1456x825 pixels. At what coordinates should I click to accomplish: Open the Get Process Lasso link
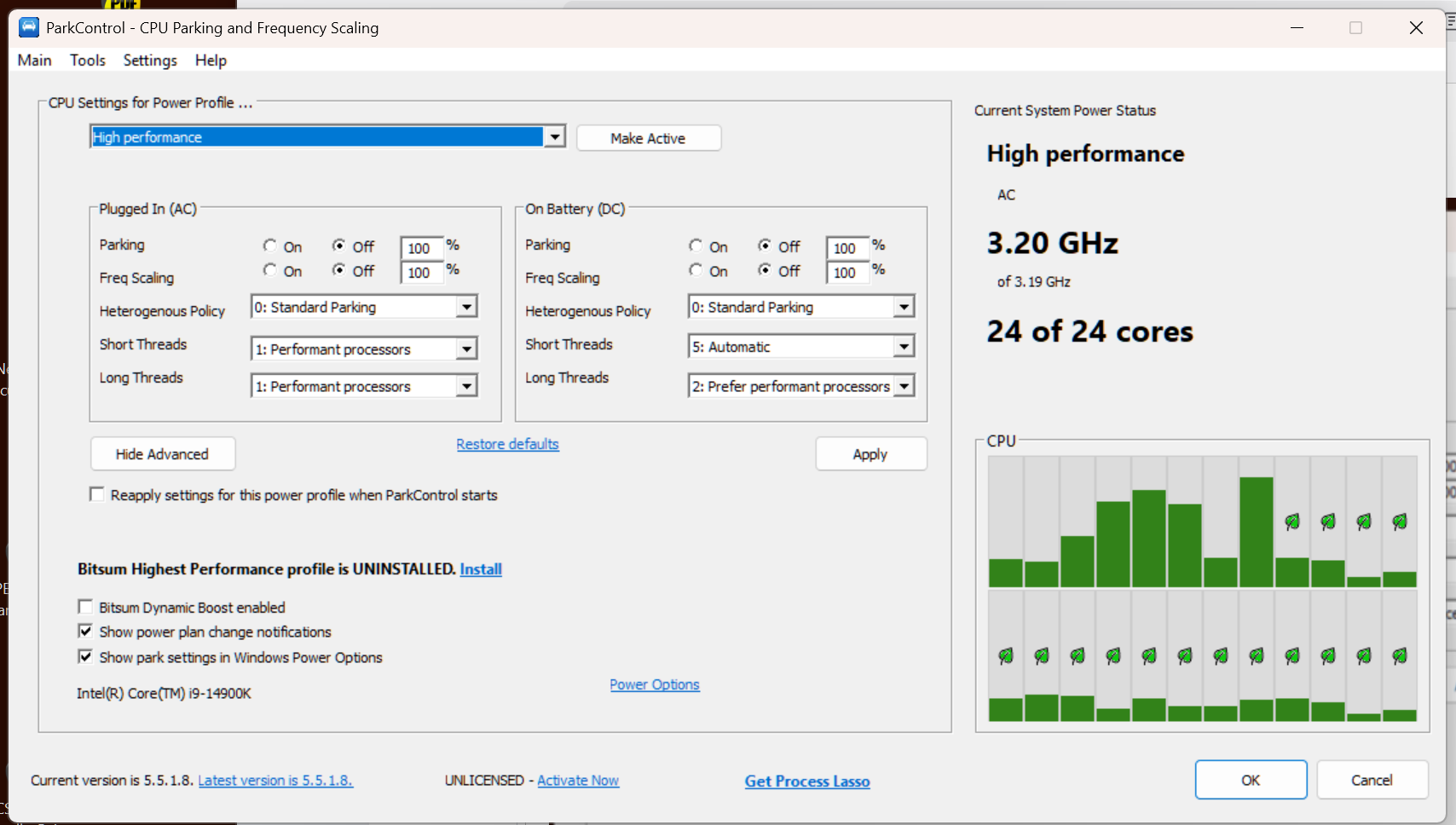(x=807, y=781)
